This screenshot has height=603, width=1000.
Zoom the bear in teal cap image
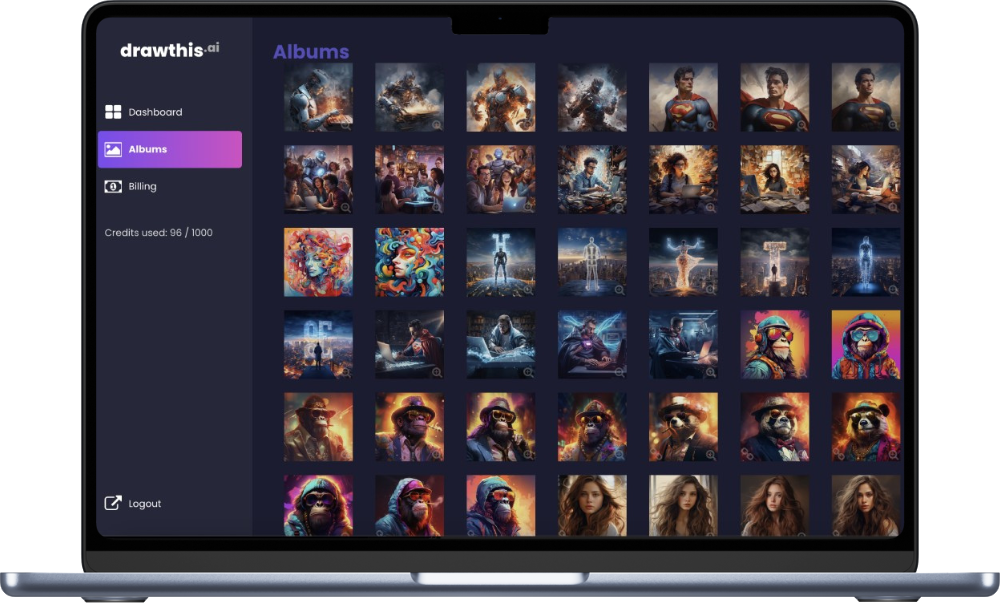tap(893, 455)
